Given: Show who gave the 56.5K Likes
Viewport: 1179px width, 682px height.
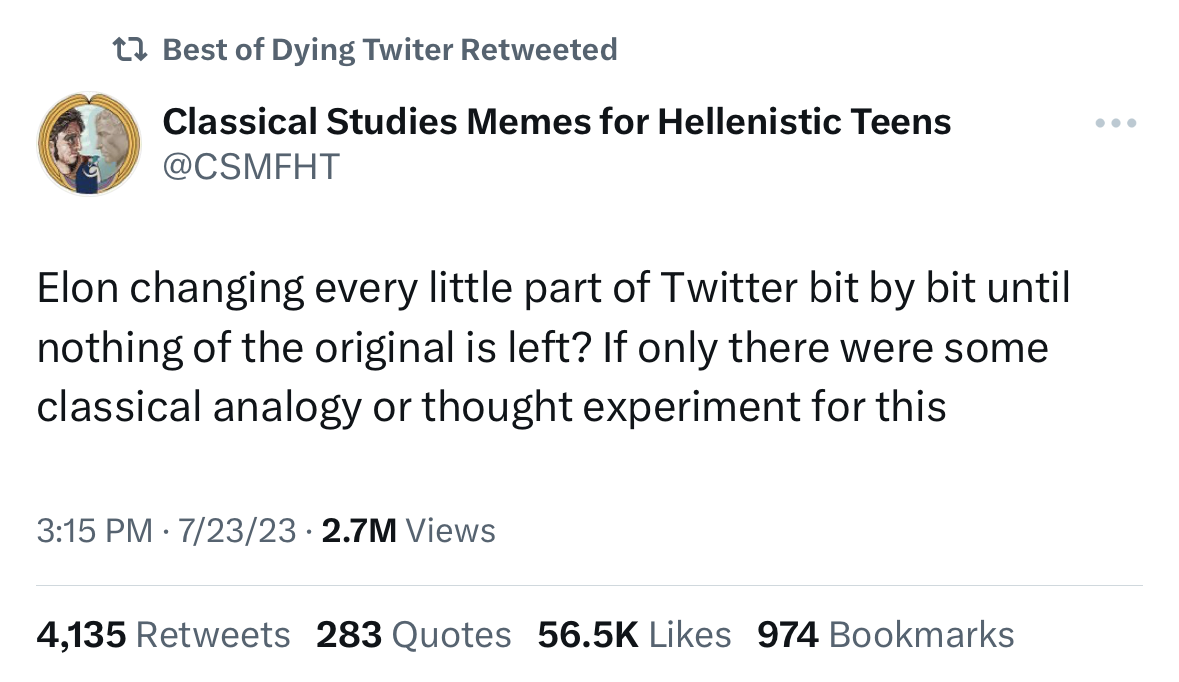Looking at the screenshot, I should 634,634.
